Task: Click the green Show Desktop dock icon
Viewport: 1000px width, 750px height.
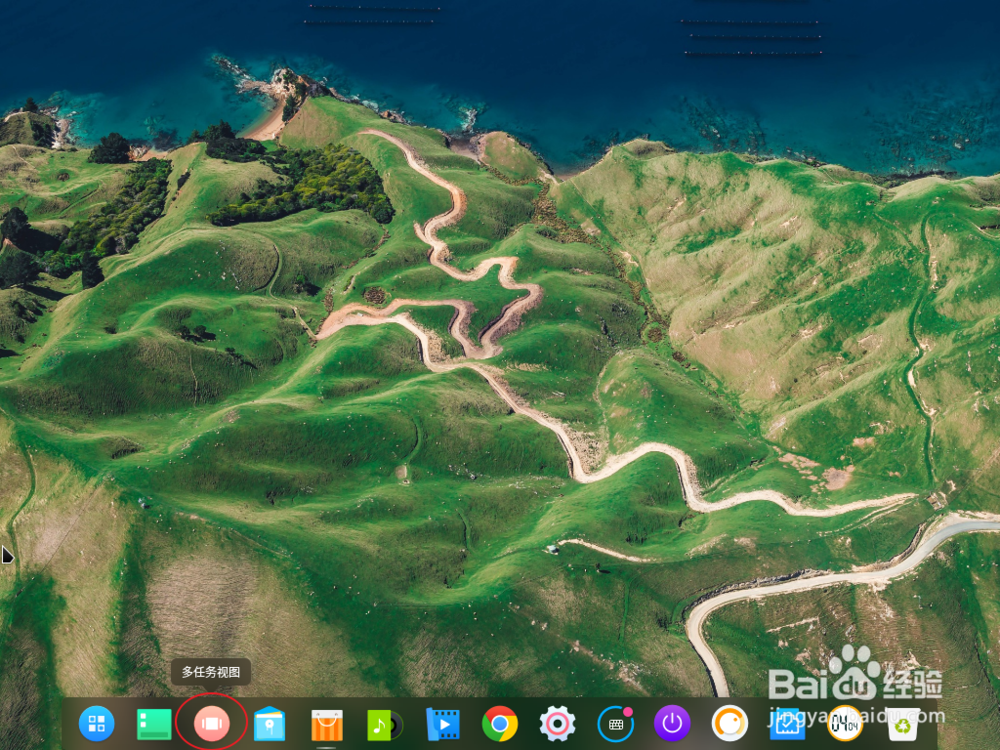Action: pyautogui.click(x=154, y=724)
